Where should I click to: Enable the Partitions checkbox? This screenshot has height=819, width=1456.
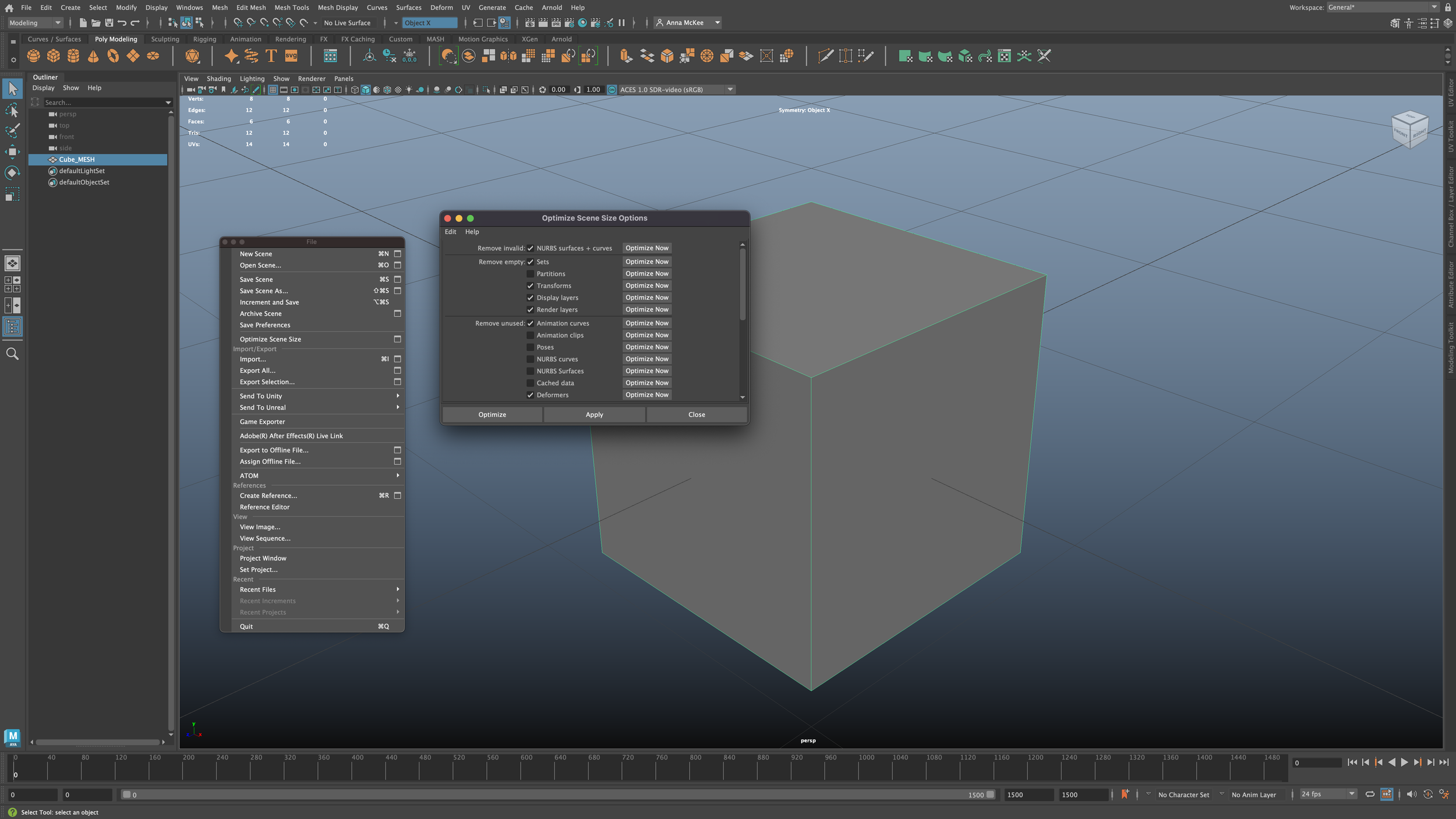click(530, 274)
